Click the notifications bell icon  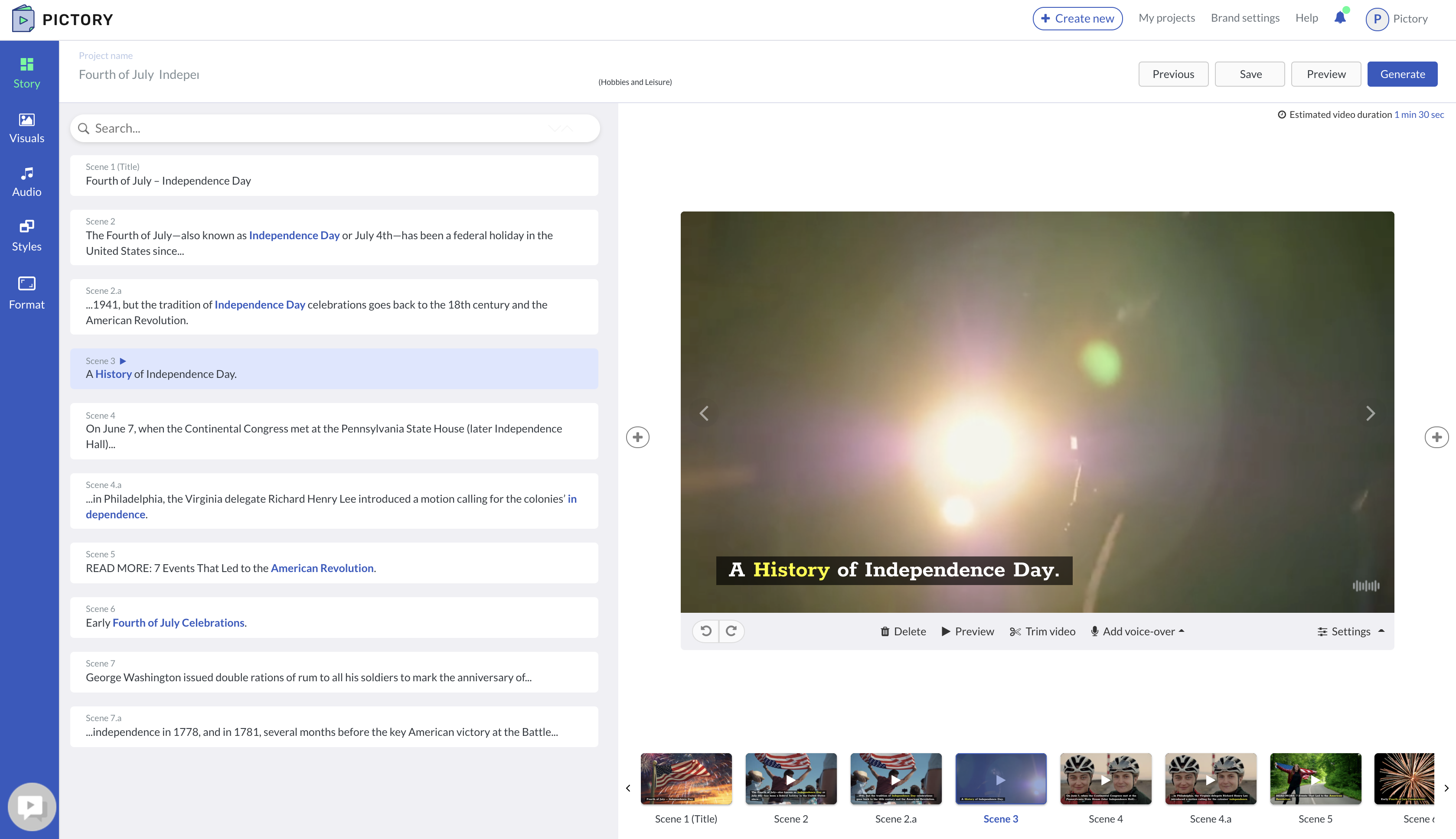[1340, 18]
